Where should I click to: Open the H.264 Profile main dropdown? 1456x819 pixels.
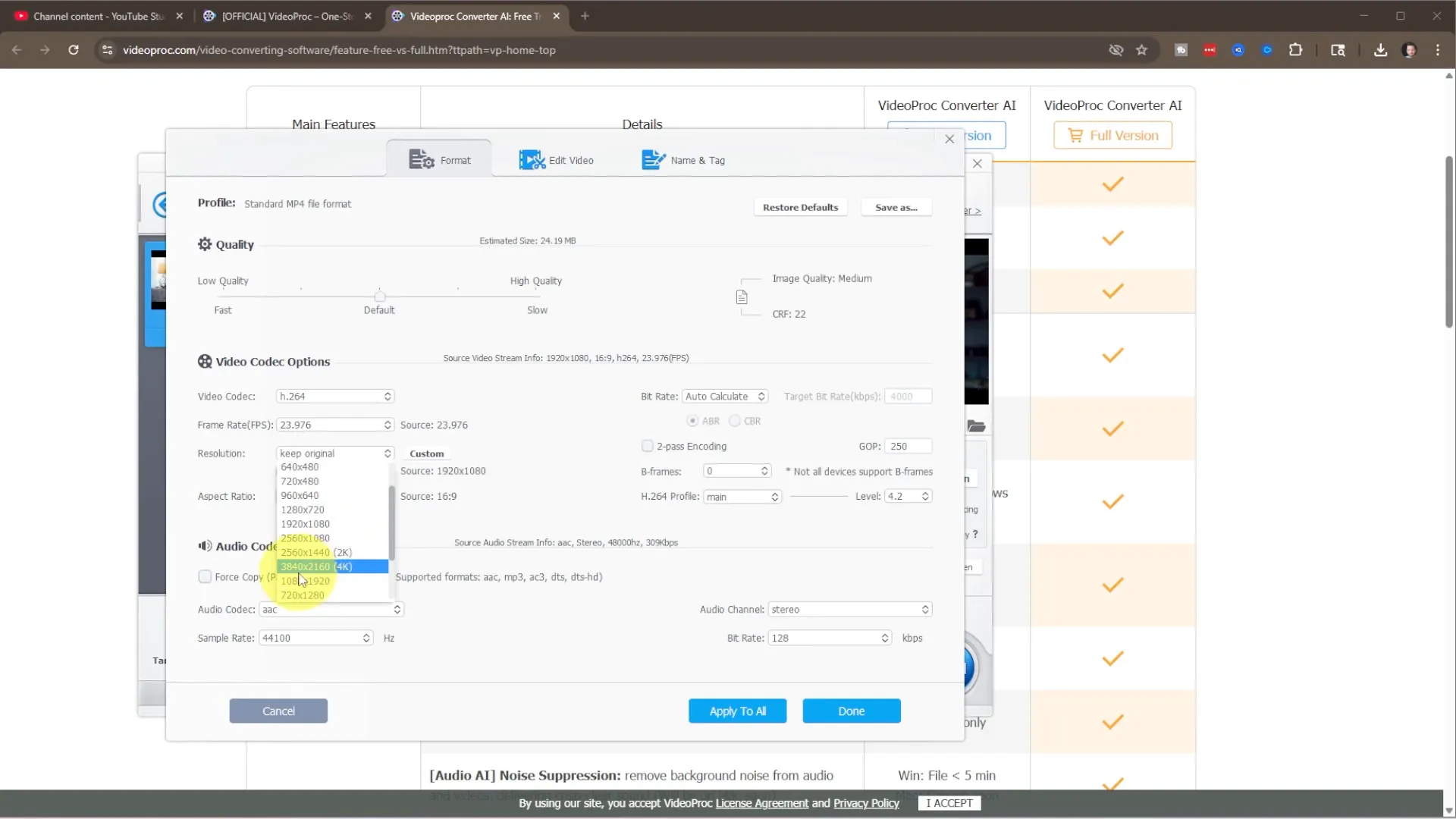point(742,497)
